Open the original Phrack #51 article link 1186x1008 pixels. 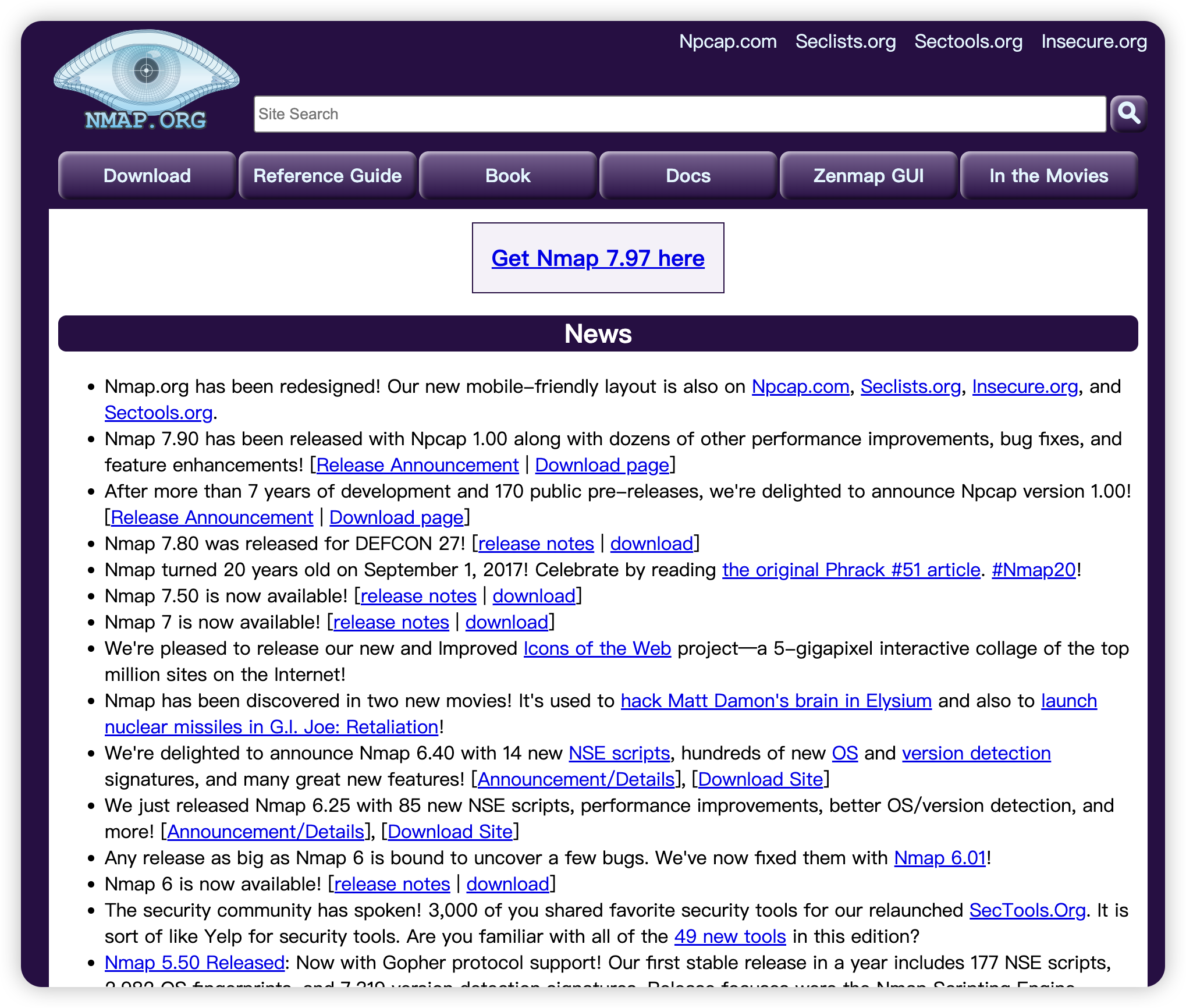tap(851, 570)
